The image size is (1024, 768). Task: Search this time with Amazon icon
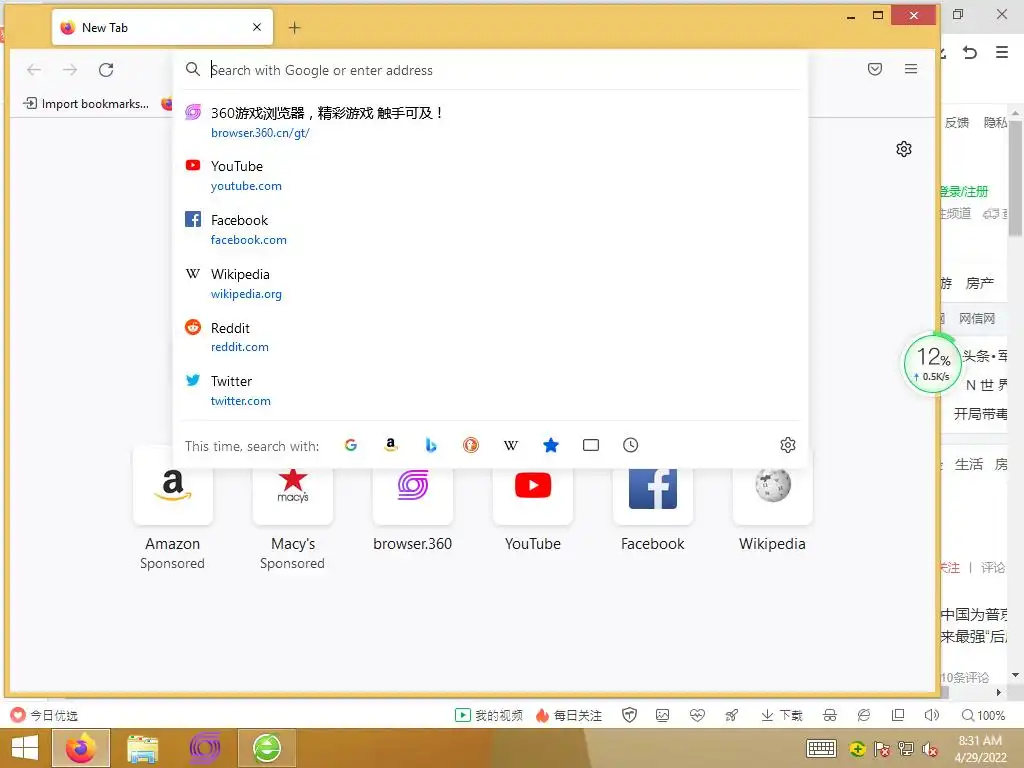391,445
